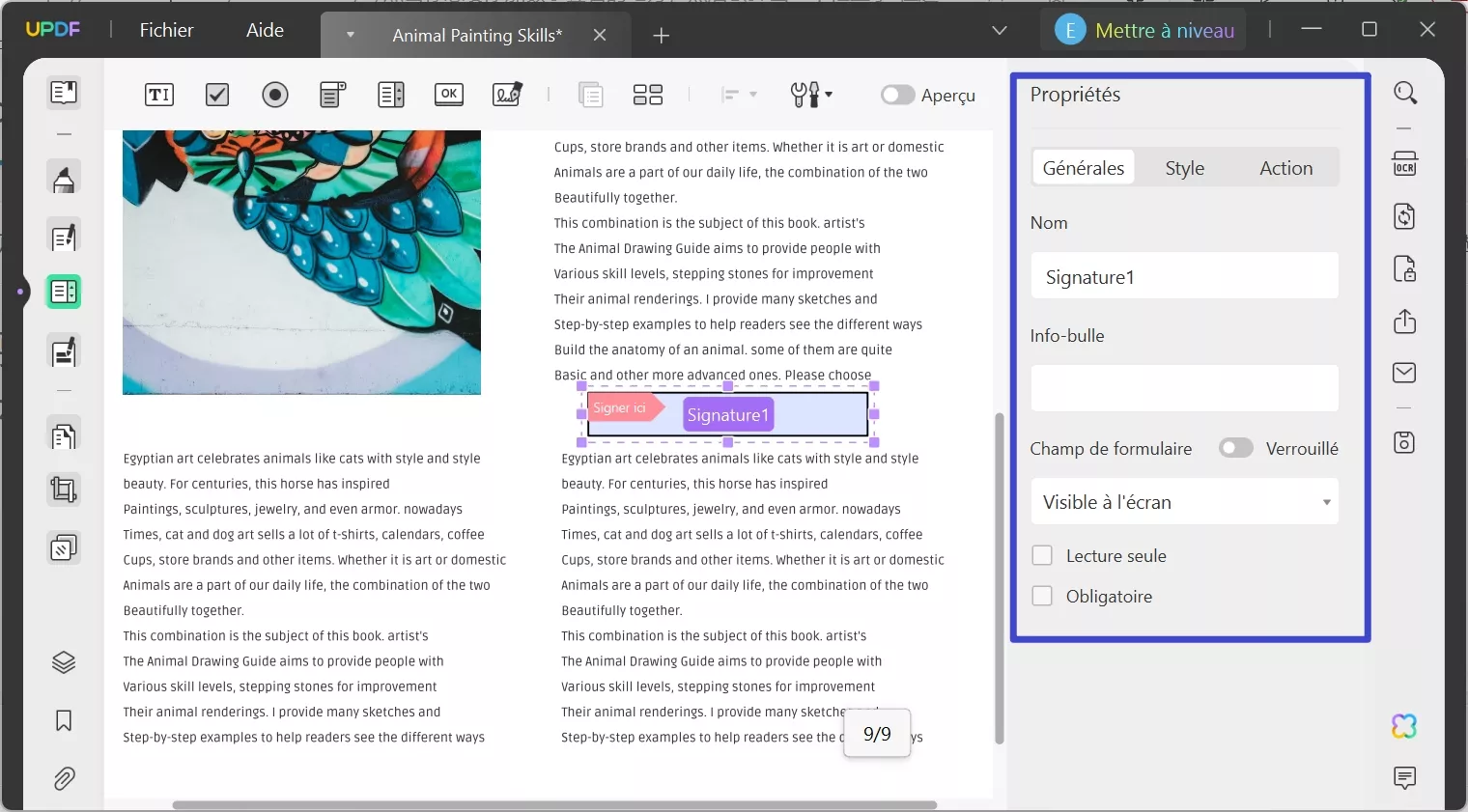Click the colorful mural image in document
Image resolution: width=1468 pixels, height=812 pixels.
pos(301,263)
